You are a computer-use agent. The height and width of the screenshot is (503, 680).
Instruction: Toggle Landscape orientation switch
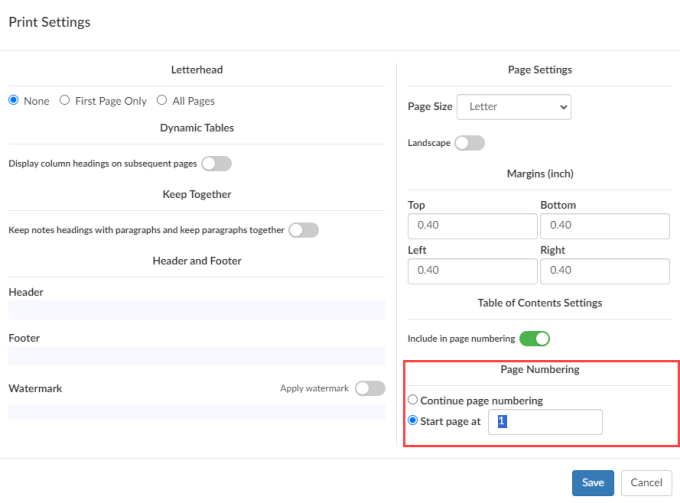469,143
